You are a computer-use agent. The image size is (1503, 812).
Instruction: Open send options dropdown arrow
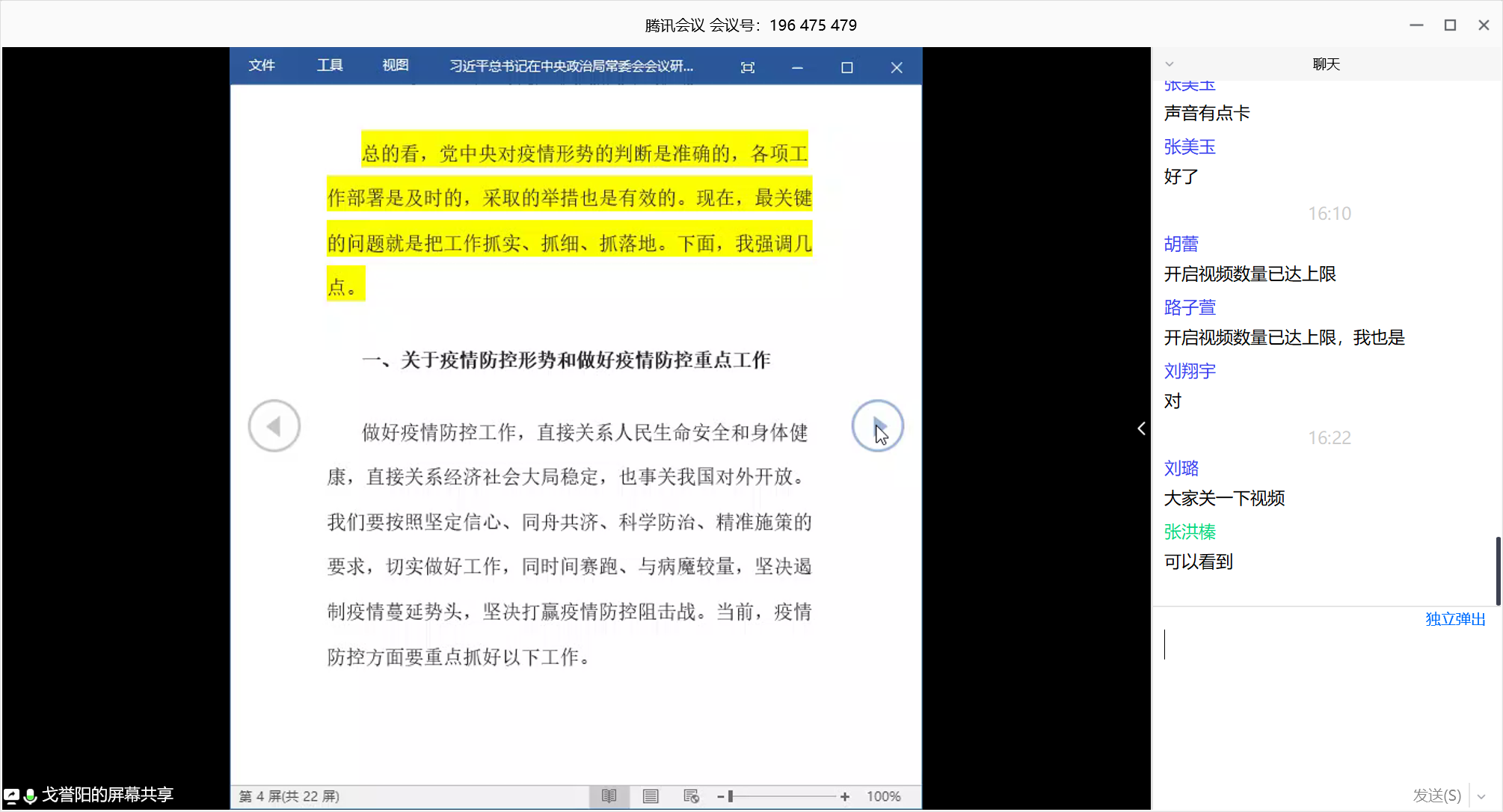pos(1481,796)
